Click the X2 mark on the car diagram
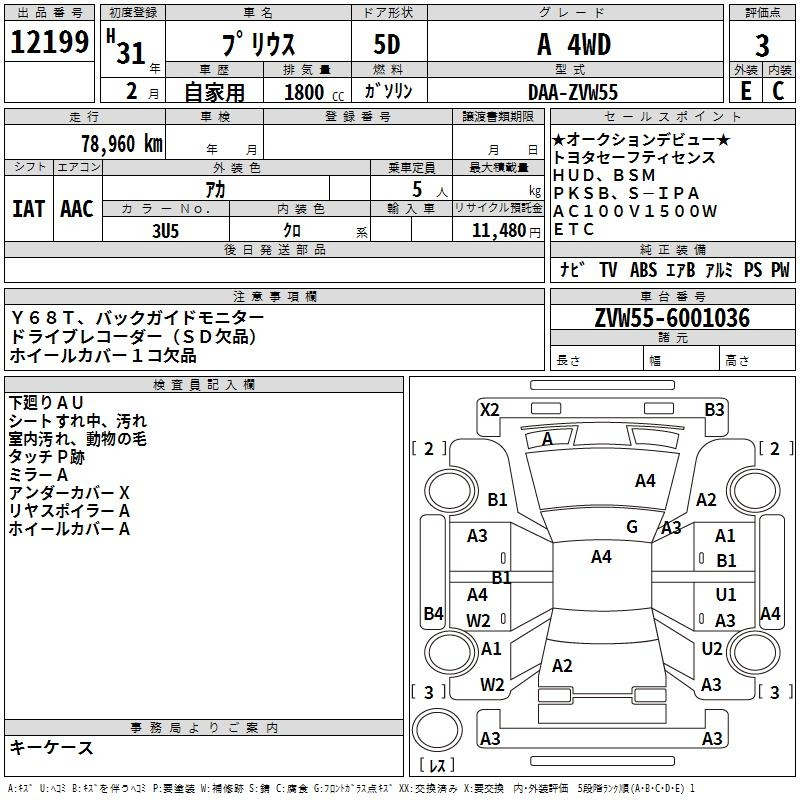 (x=489, y=409)
